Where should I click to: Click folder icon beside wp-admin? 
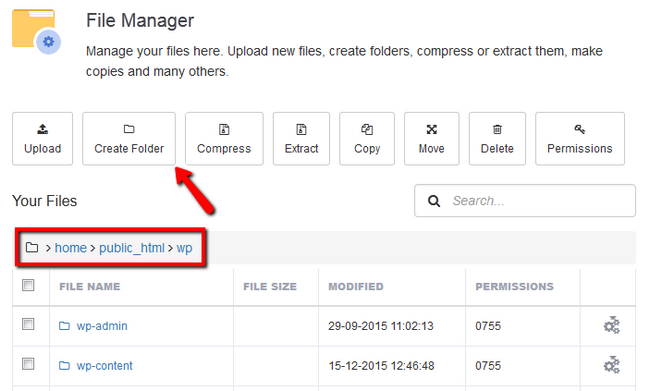pos(64,326)
